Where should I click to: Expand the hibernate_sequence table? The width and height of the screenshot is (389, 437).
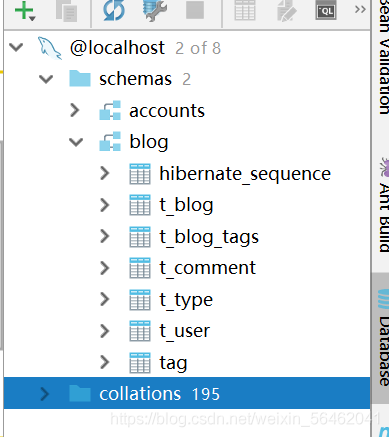(x=105, y=173)
